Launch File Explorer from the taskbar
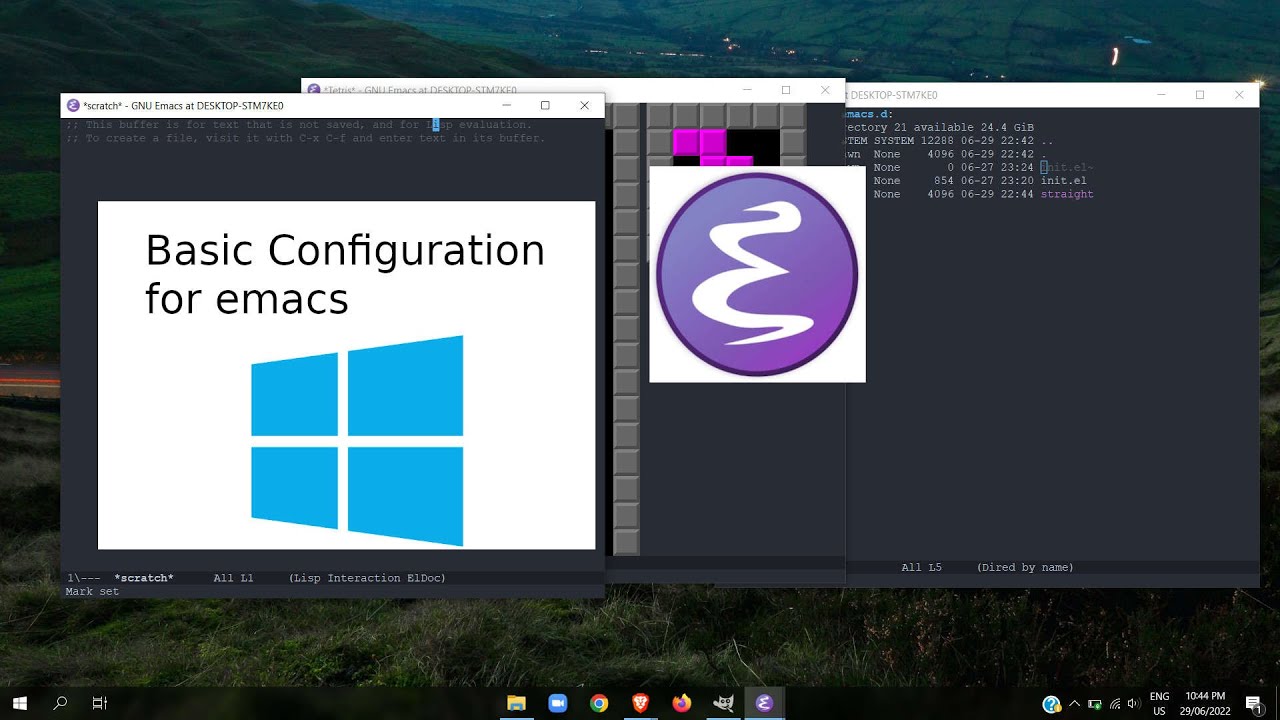Viewport: 1280px width, 720px height. pos(516,703)
